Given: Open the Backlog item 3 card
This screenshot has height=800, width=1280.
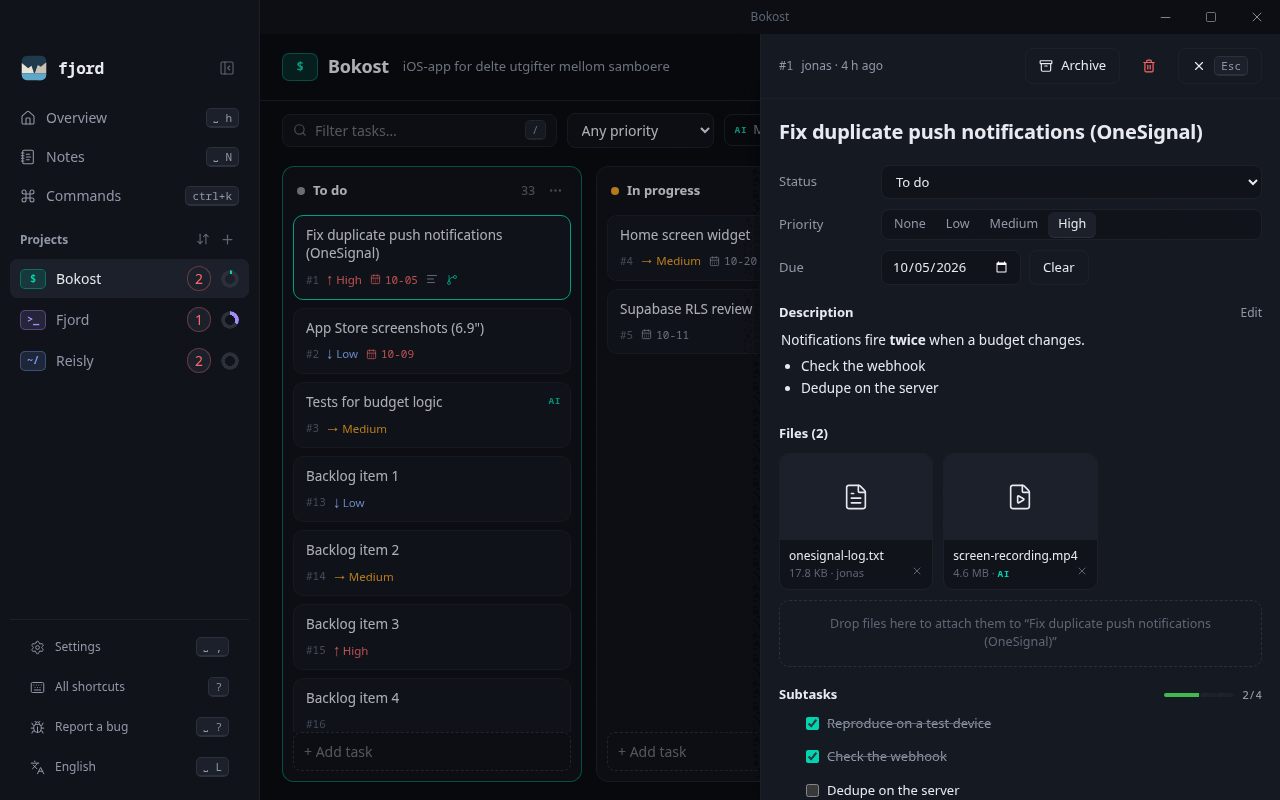Looking at the screenshot, I should point(432,637).
